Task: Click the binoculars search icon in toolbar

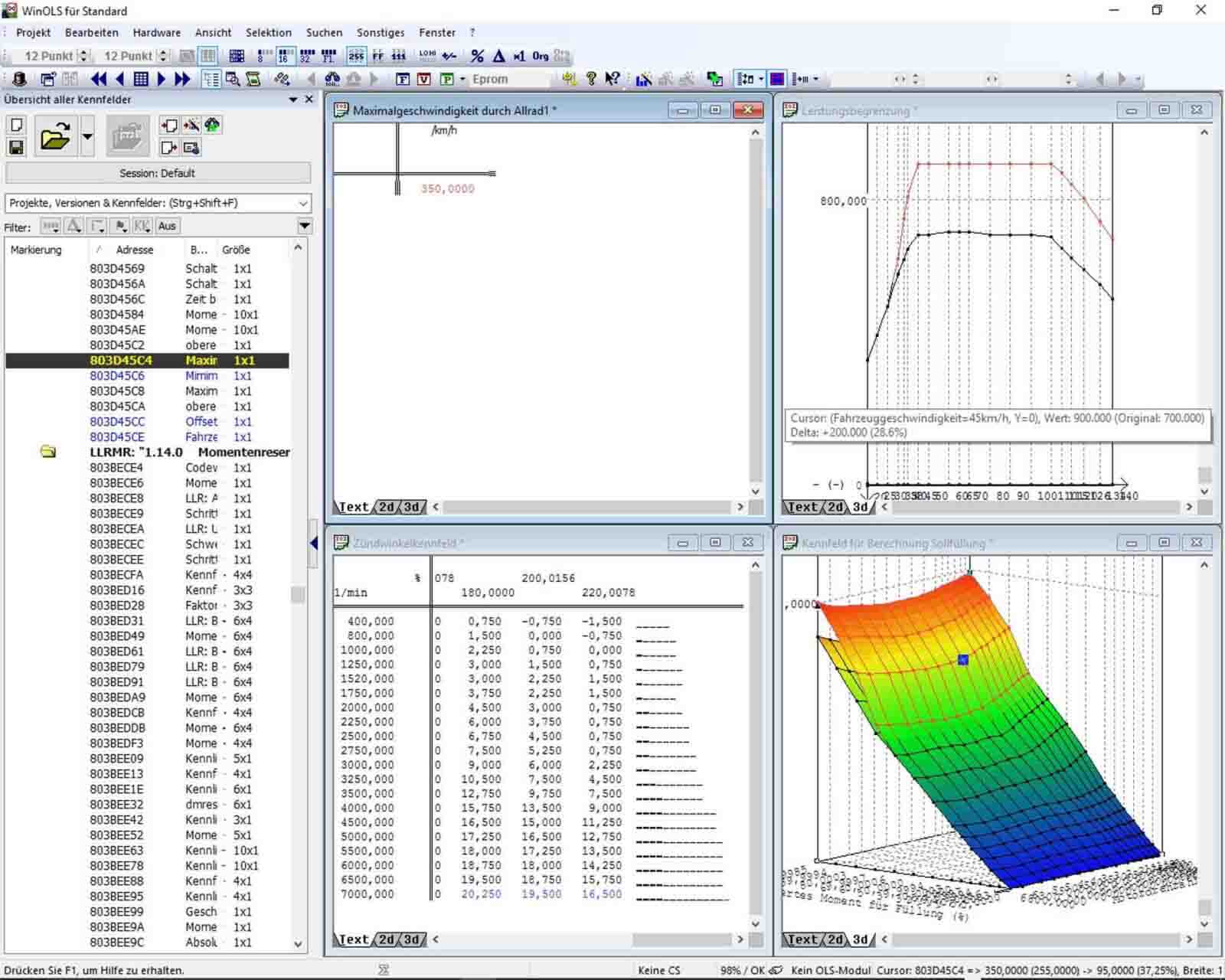Action: pyautogui.click(x=332, y=79)
